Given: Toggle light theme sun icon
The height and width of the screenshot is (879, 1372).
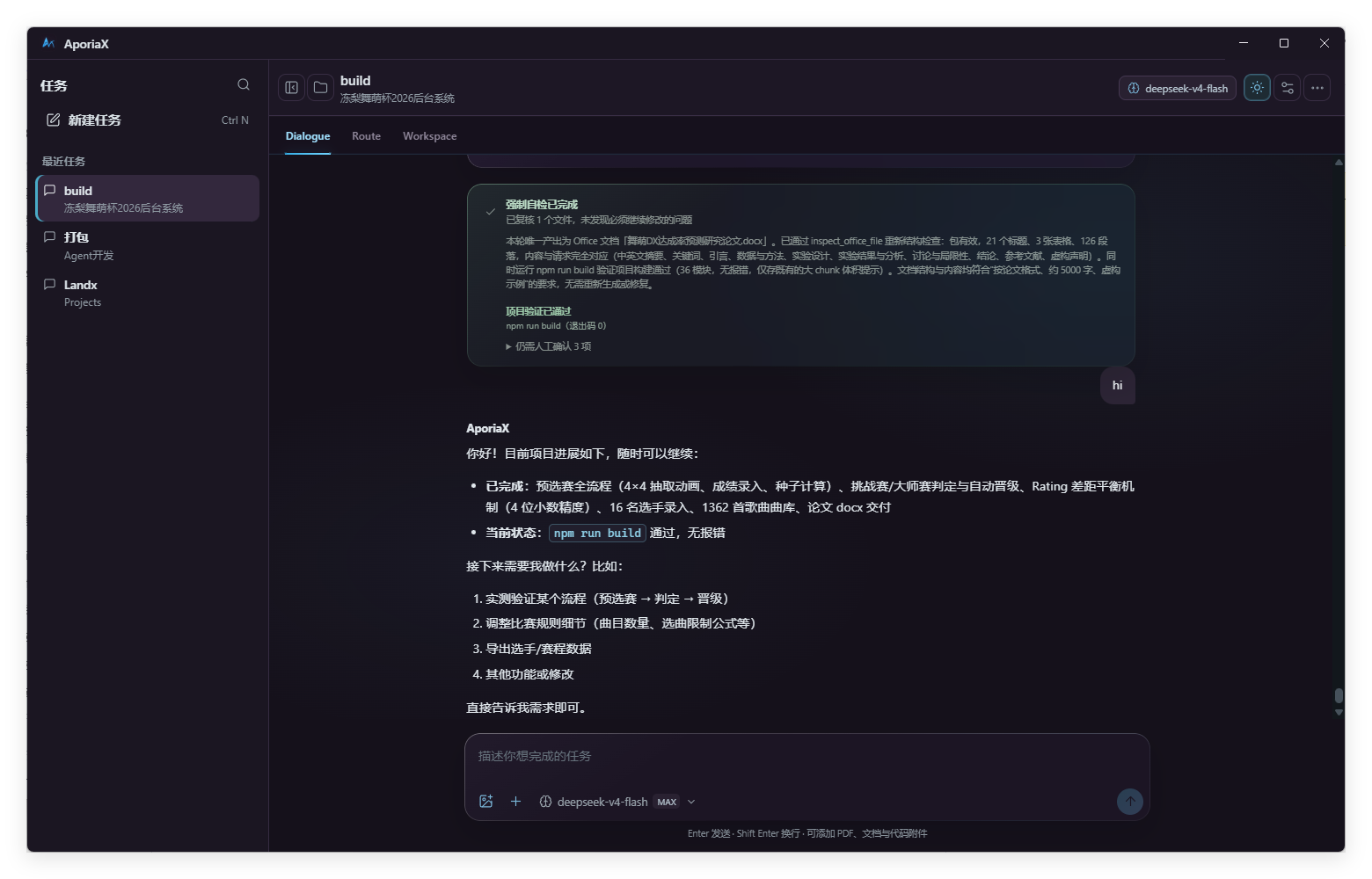Looking at the screenshot, I should [1257, 88].
